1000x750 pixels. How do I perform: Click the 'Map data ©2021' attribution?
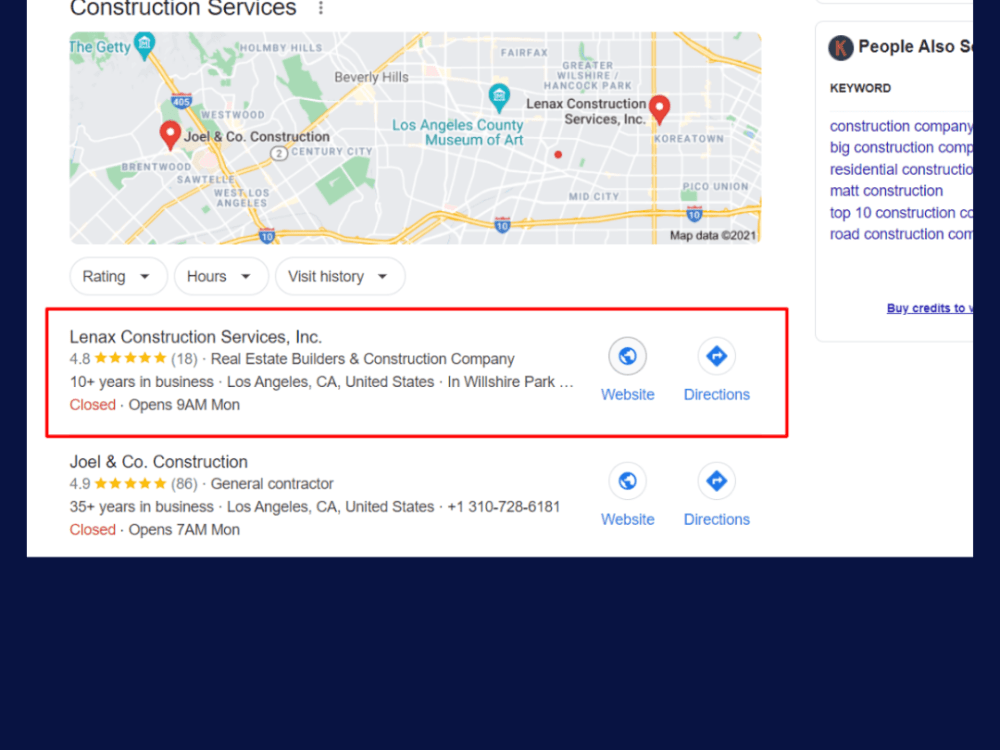(713, 235)
